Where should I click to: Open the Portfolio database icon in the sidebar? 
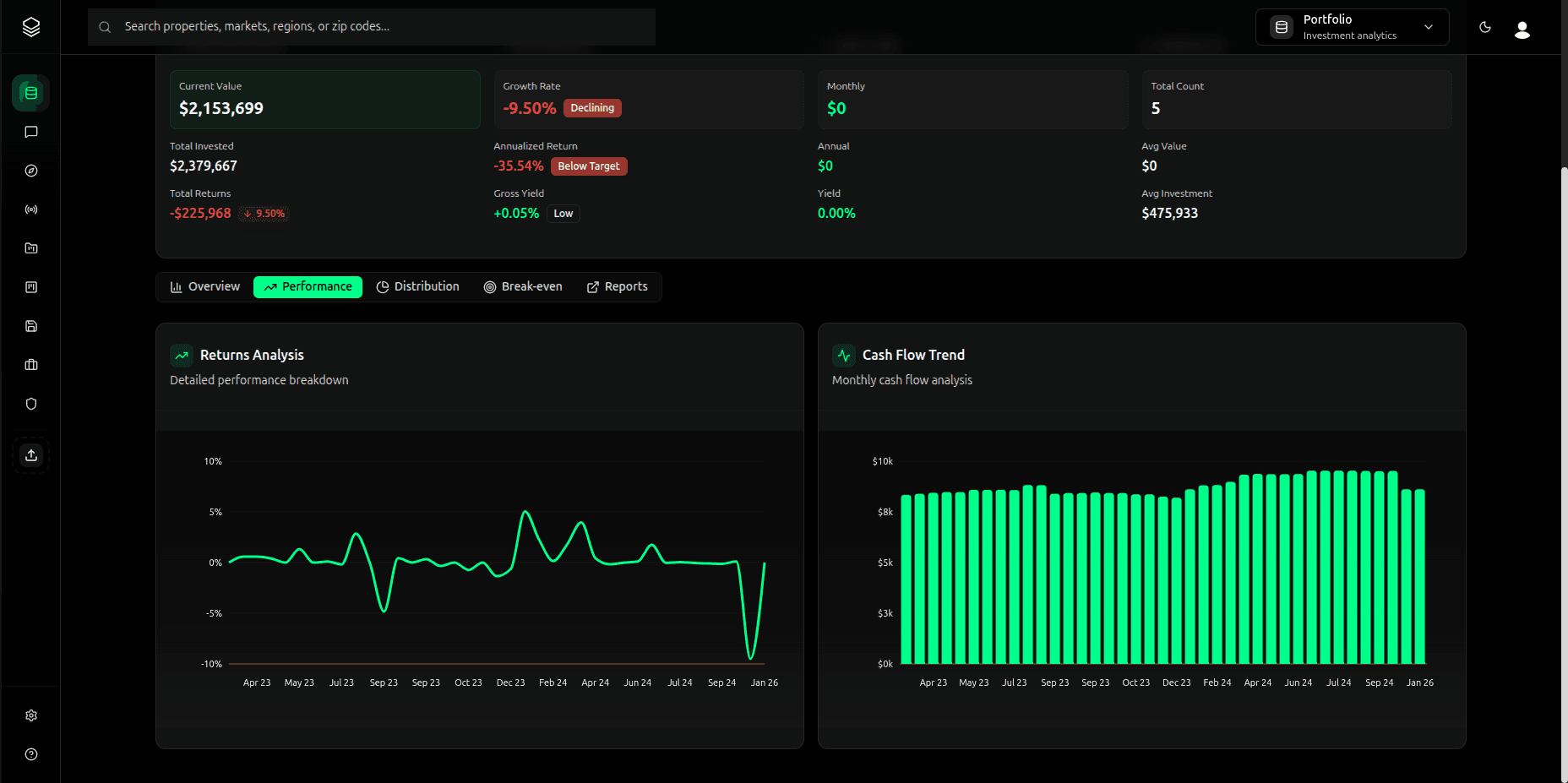point(31,93)
